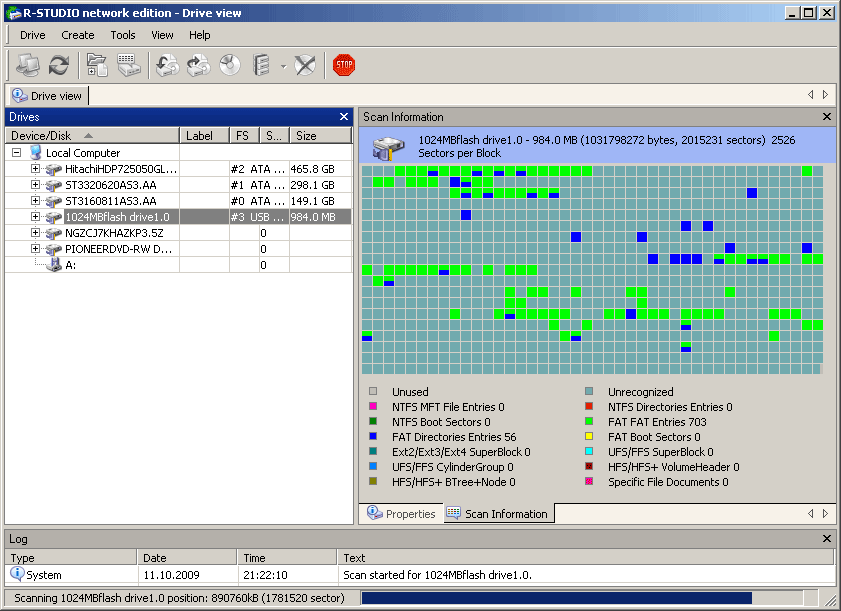
Task: Open the dropdown arrow beside the RAID icon
Action: [283, 67]
